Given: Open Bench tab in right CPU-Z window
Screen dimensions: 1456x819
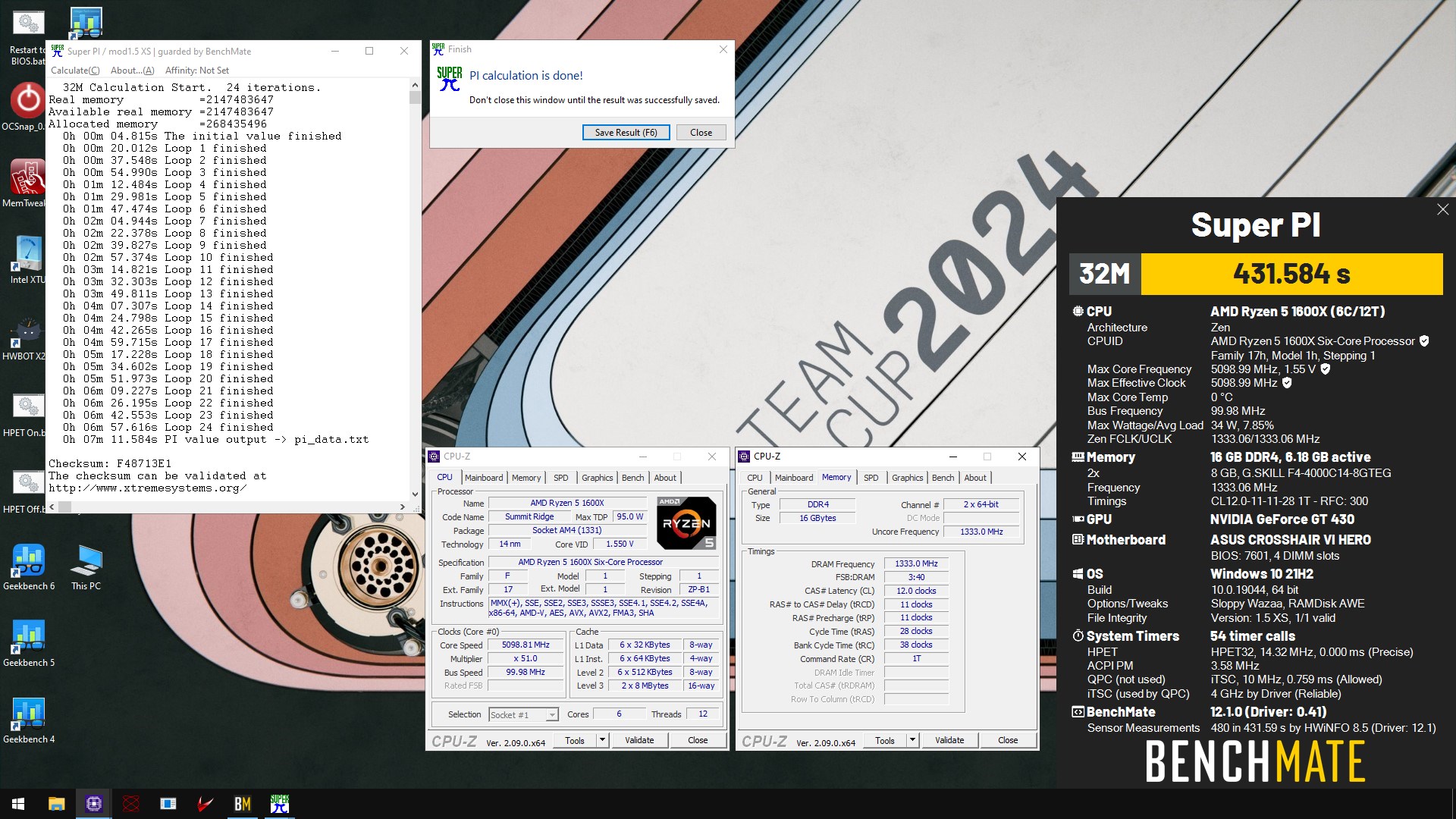Looking at the screenshot, I should tap(943, 478).
